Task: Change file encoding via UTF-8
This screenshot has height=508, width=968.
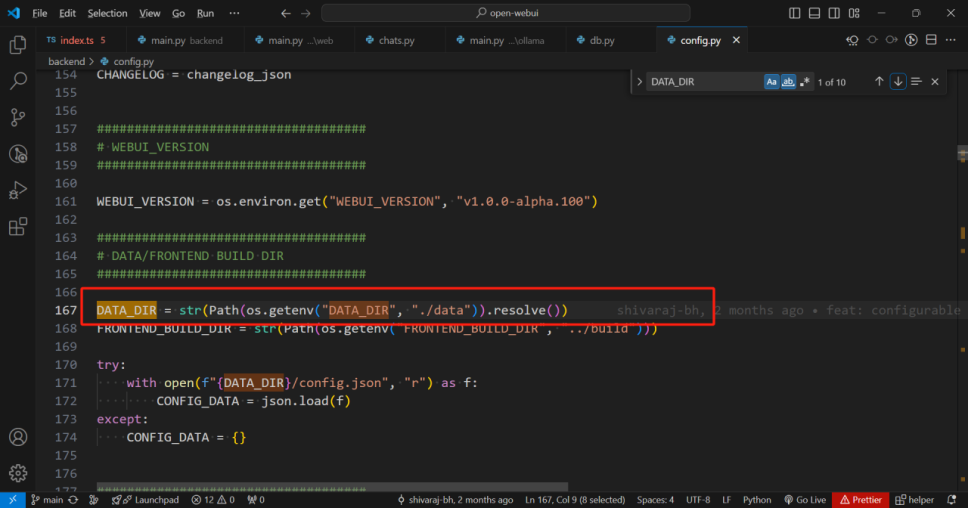Action: 698,500
